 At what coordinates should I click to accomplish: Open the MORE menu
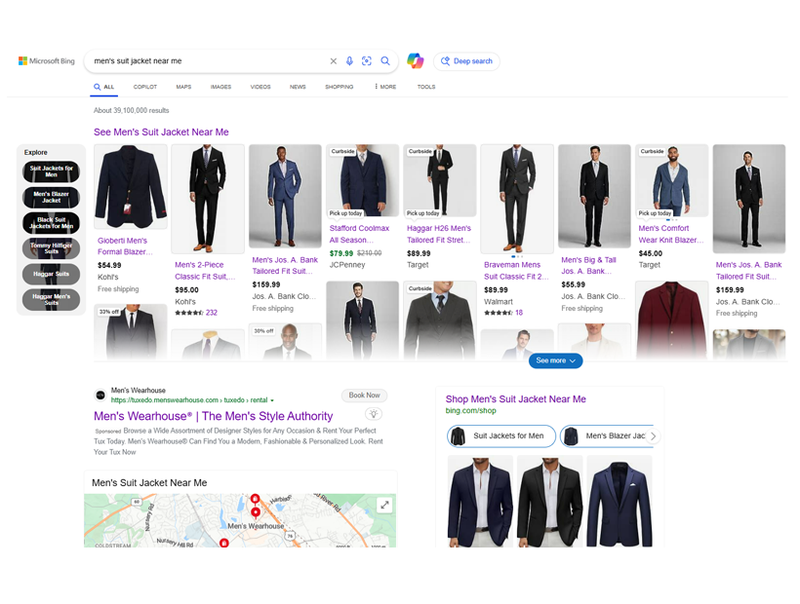click(386, 87)
